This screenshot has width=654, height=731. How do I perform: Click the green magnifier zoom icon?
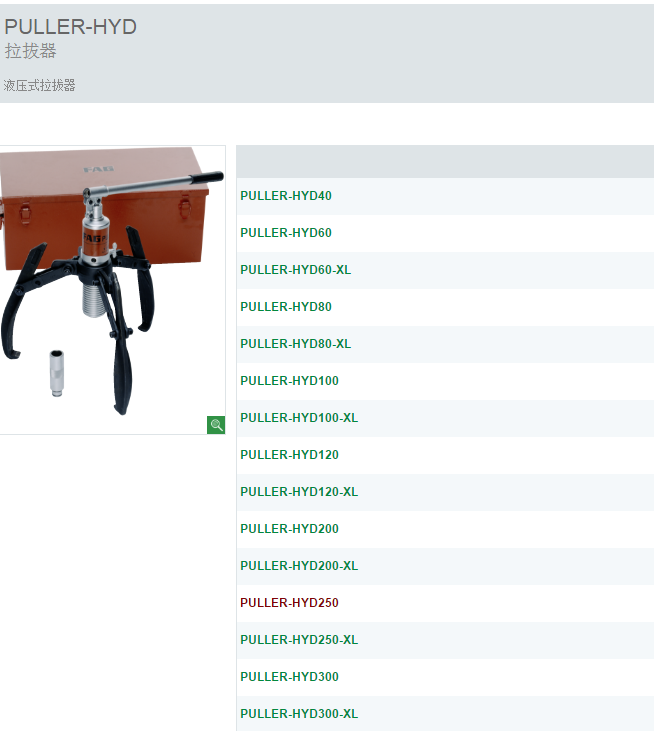(x=216, y=425)
